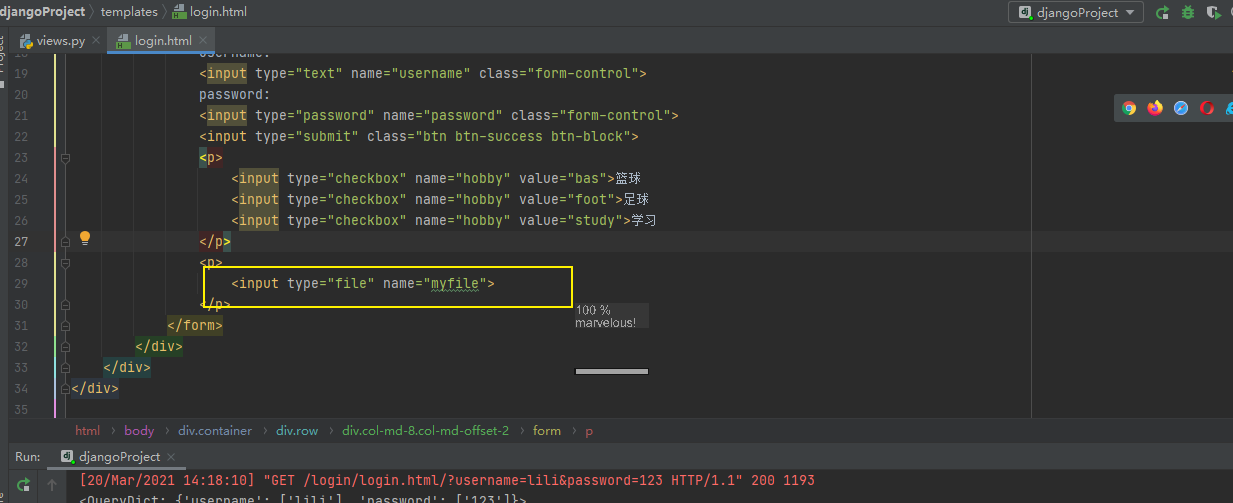Open page in Opera browser
1233x503 pixels.
pyautogui.click(x=1207, y=108)
